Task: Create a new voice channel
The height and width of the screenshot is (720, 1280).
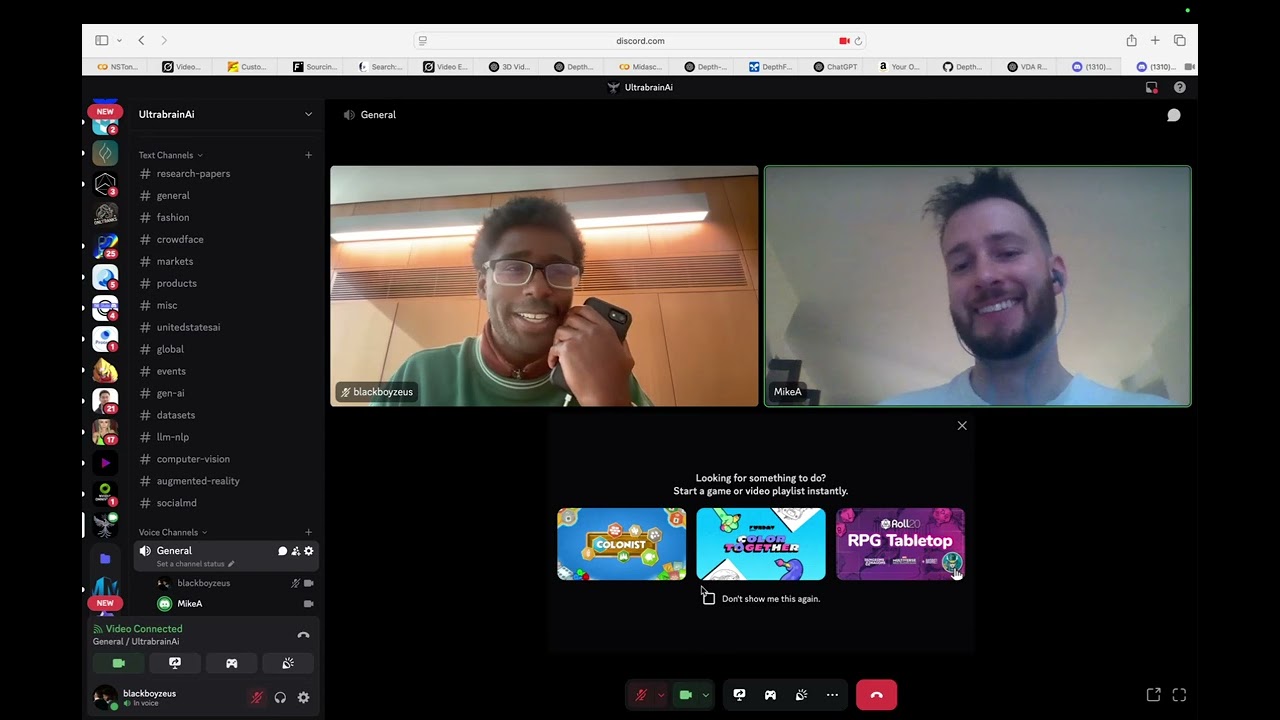Action: (308, 532)
